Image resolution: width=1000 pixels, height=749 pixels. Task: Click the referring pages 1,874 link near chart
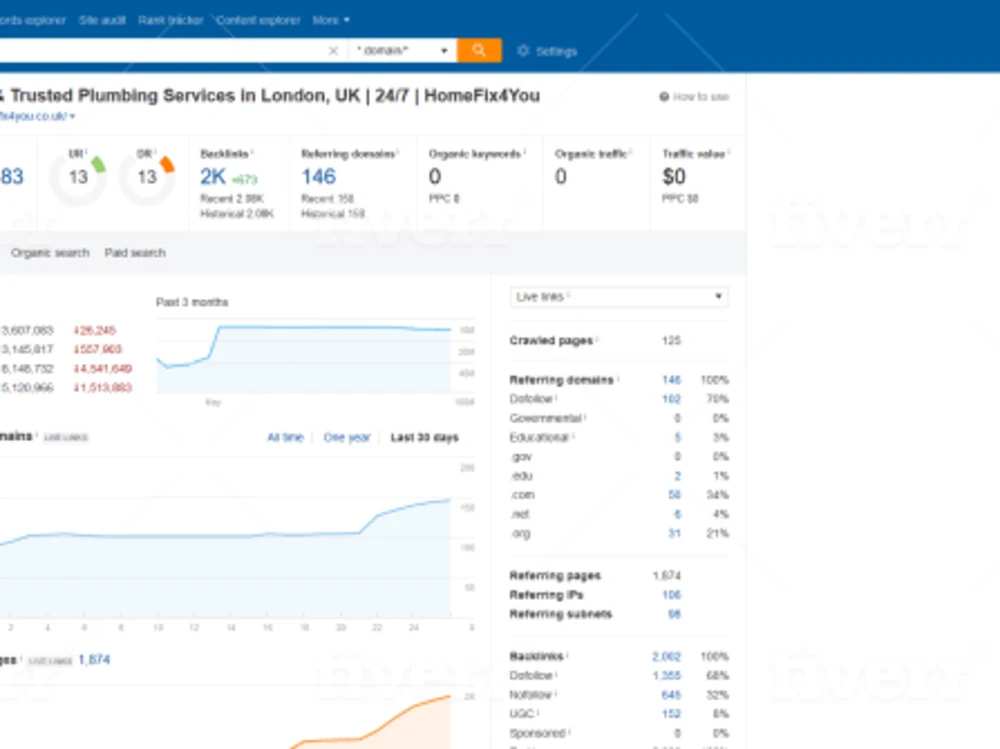pyautogui.click(x=94, y=659)
